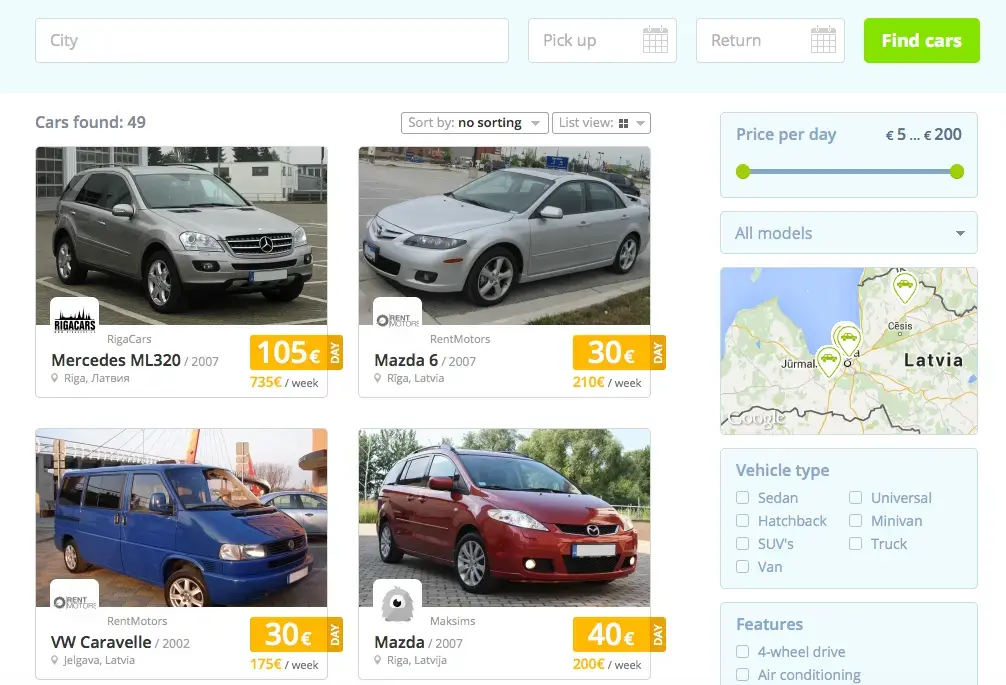Click the red Mazda minivan photo
The height and width of the screenshot is (685, 1006).
tap(504, 518)
